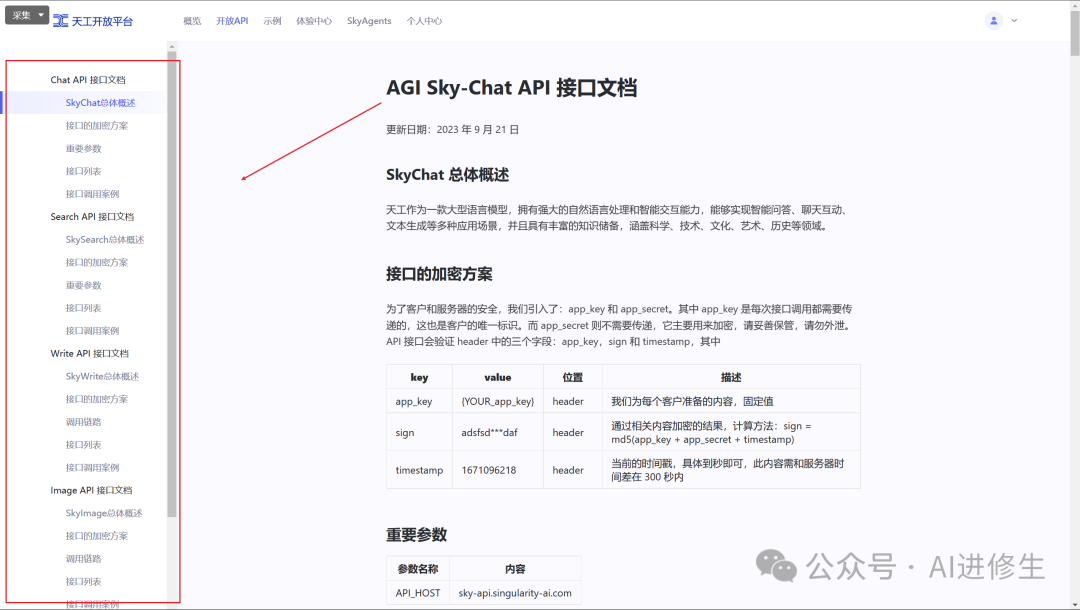Click the sidebar scrollbar up arrow
The height and width of the screenshot is (610, 1080).
tap(172, 47)
